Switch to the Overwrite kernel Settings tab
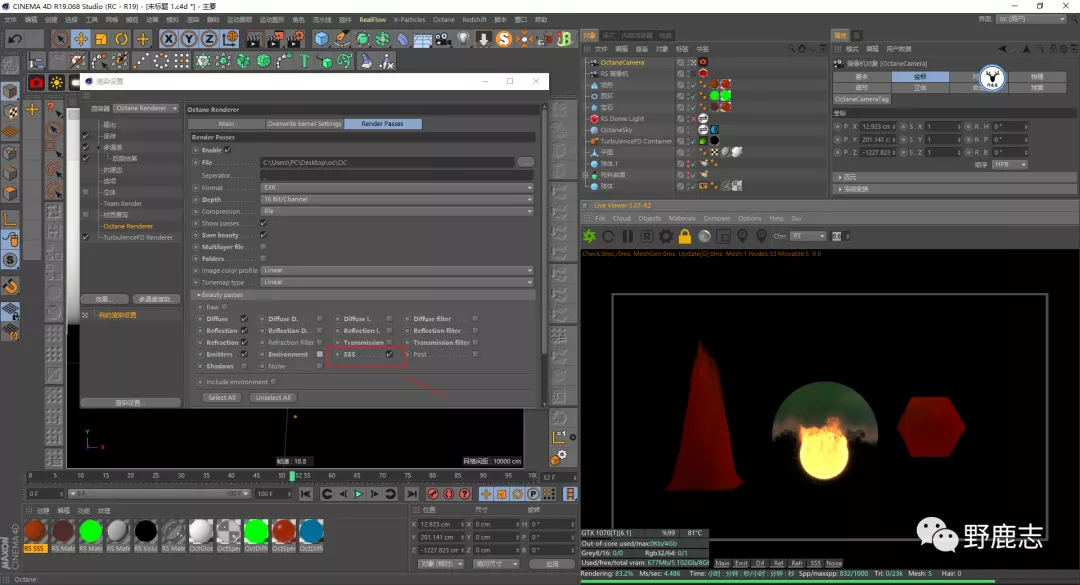Screen dimensions: 1080x585 point(304,124)
